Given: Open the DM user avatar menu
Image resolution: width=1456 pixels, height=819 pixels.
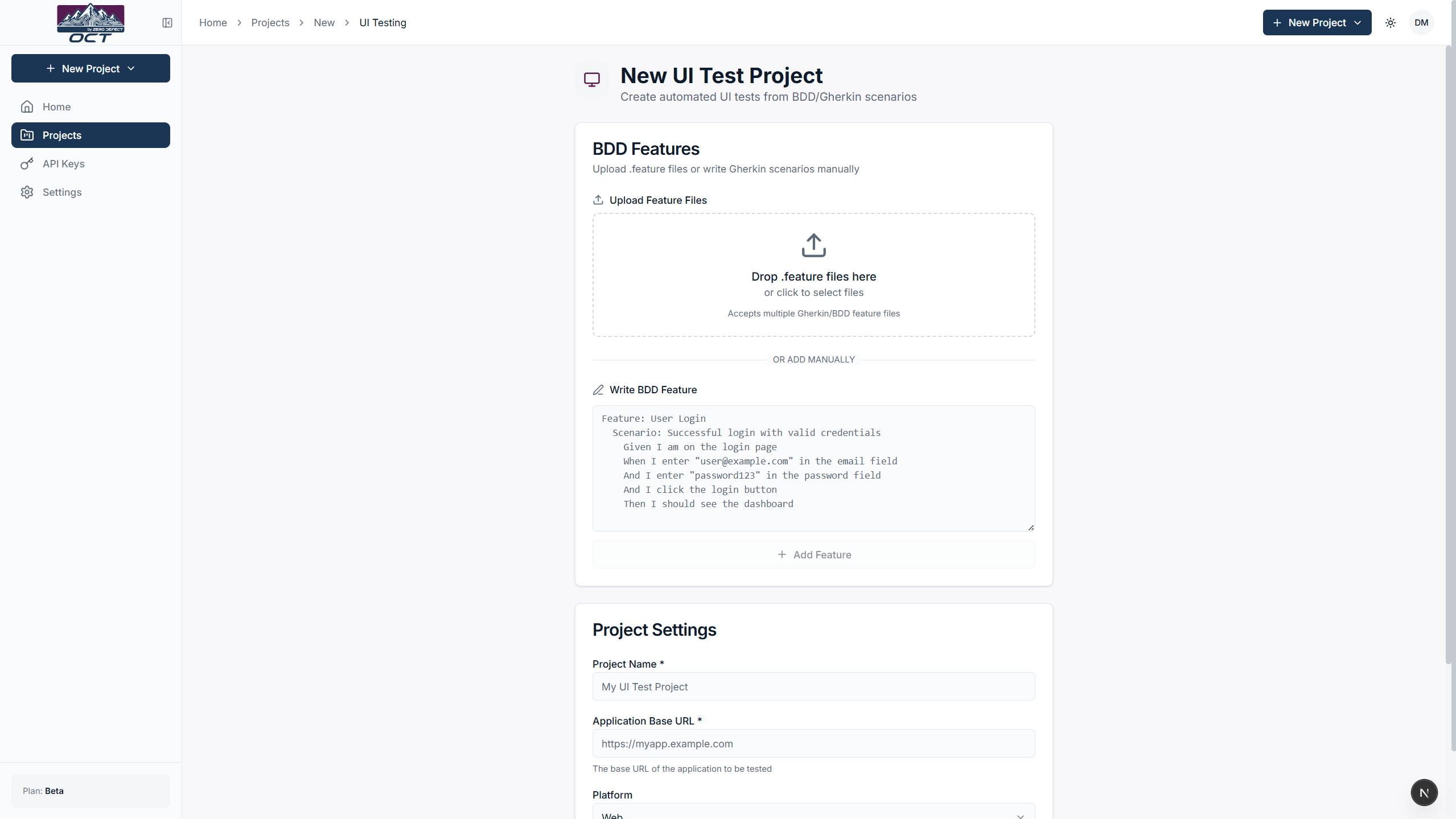Looking at the screenshot, I should click(1421, 23).
